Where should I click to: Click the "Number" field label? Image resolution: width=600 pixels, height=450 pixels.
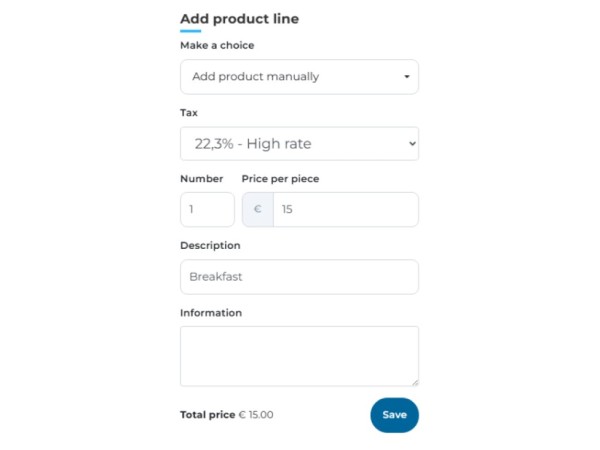tap(201, 179)
